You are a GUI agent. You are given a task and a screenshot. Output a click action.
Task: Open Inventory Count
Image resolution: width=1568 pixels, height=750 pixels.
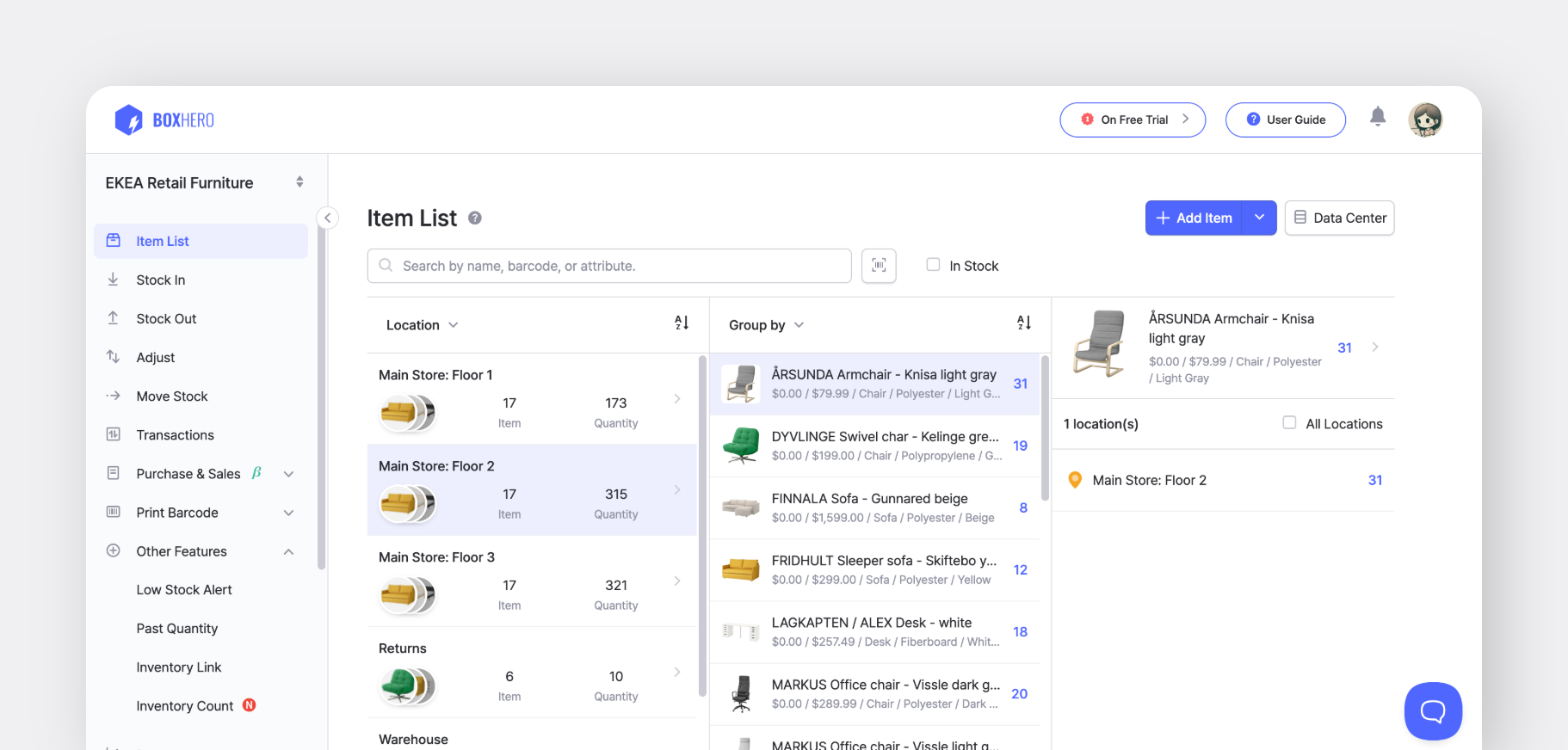(x=185, y=705)
